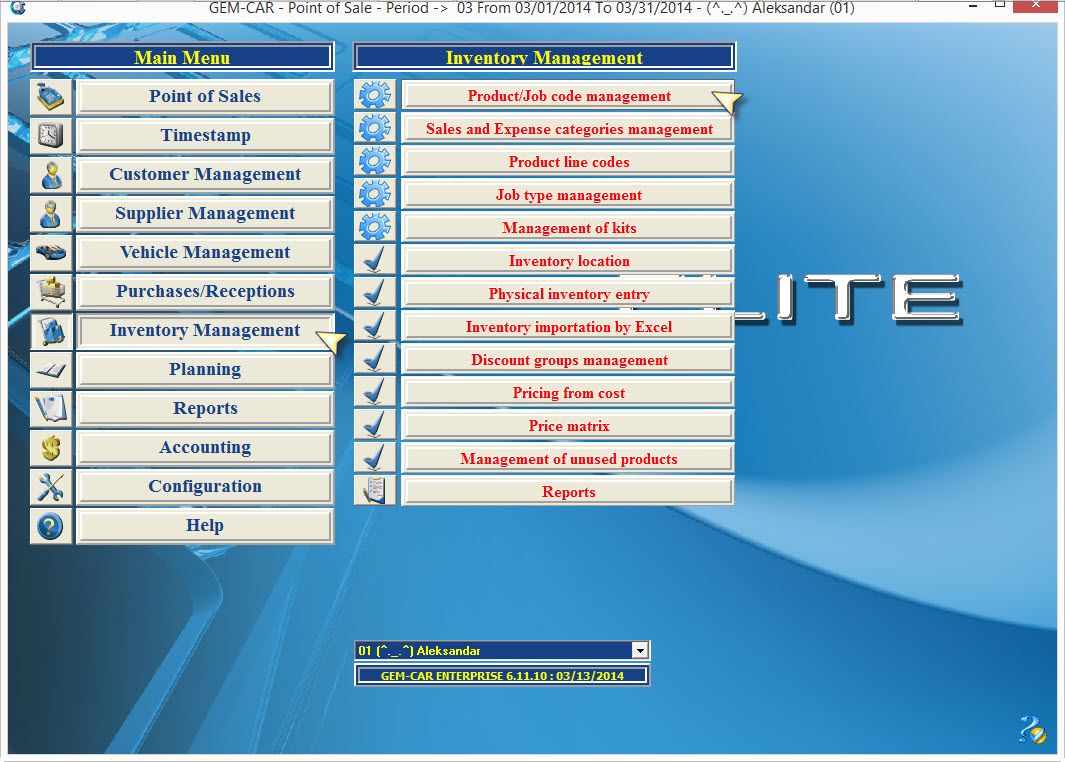Screen dimensions: 1065x762
Task: Open the Planning menu
Action: pyautogui.click(x=204, y=369)
